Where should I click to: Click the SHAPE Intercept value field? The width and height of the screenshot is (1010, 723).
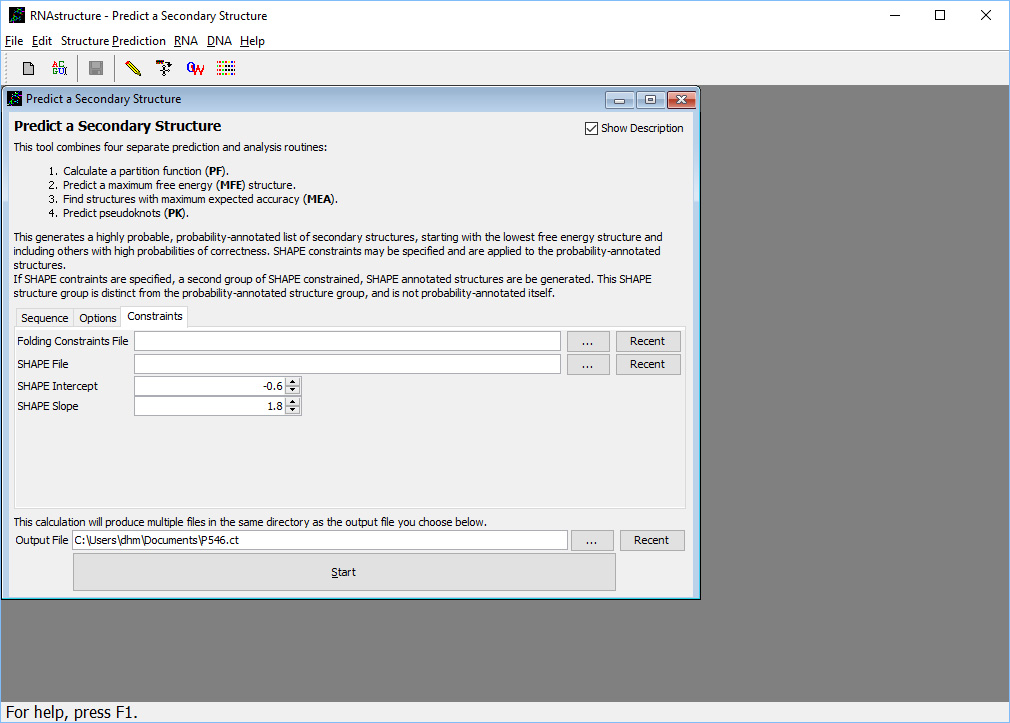point(210,386)
